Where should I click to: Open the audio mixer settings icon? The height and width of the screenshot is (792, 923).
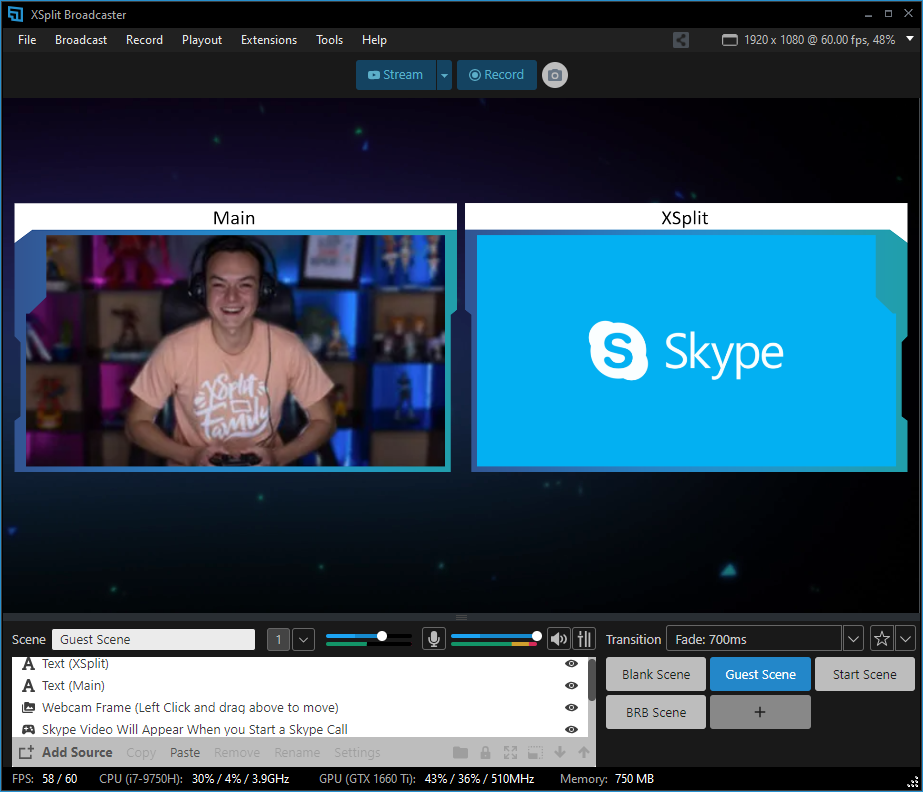(584, 639)
